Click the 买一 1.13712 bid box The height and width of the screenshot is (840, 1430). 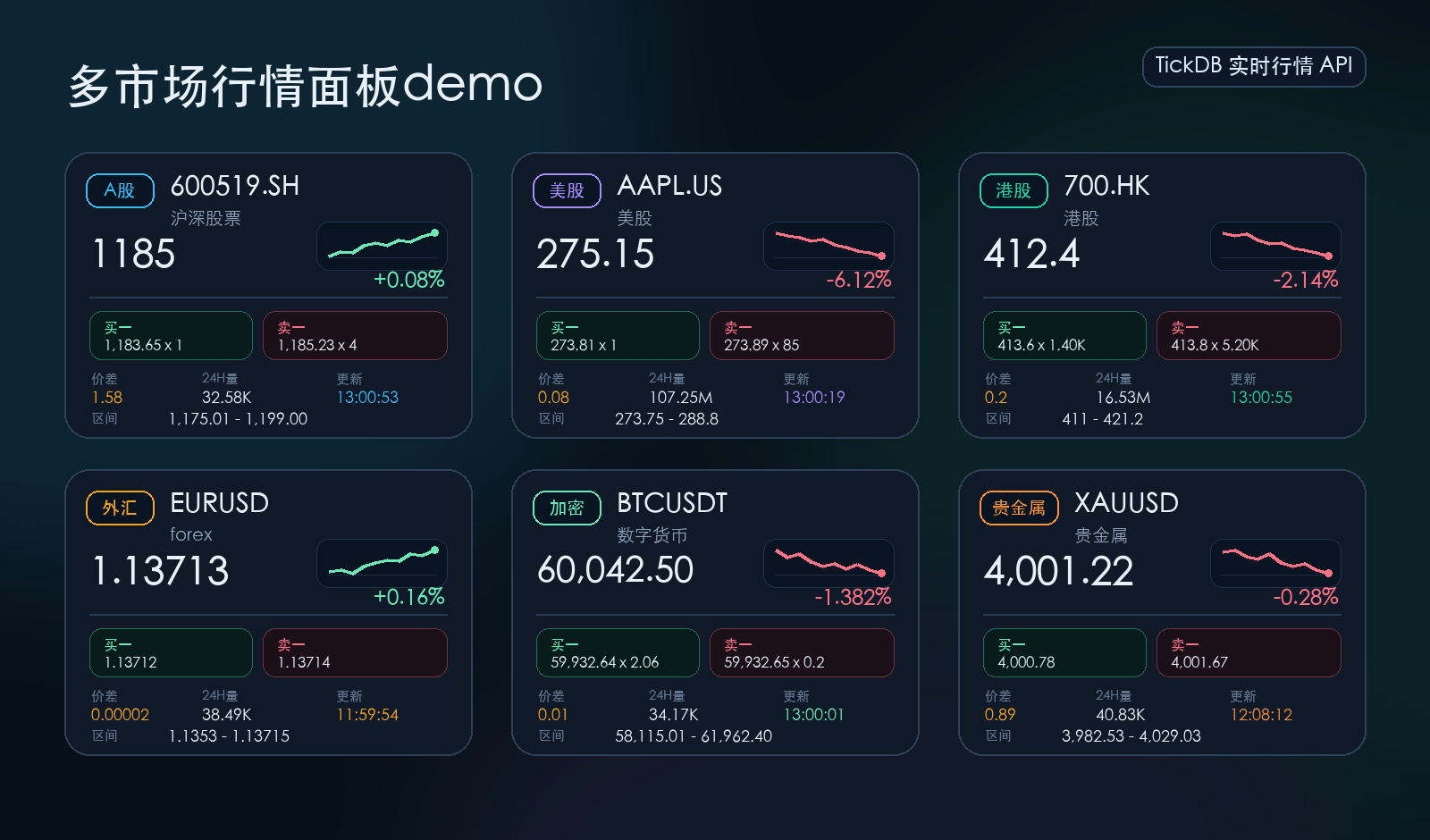pyautogui.click(x=172, y=653)
